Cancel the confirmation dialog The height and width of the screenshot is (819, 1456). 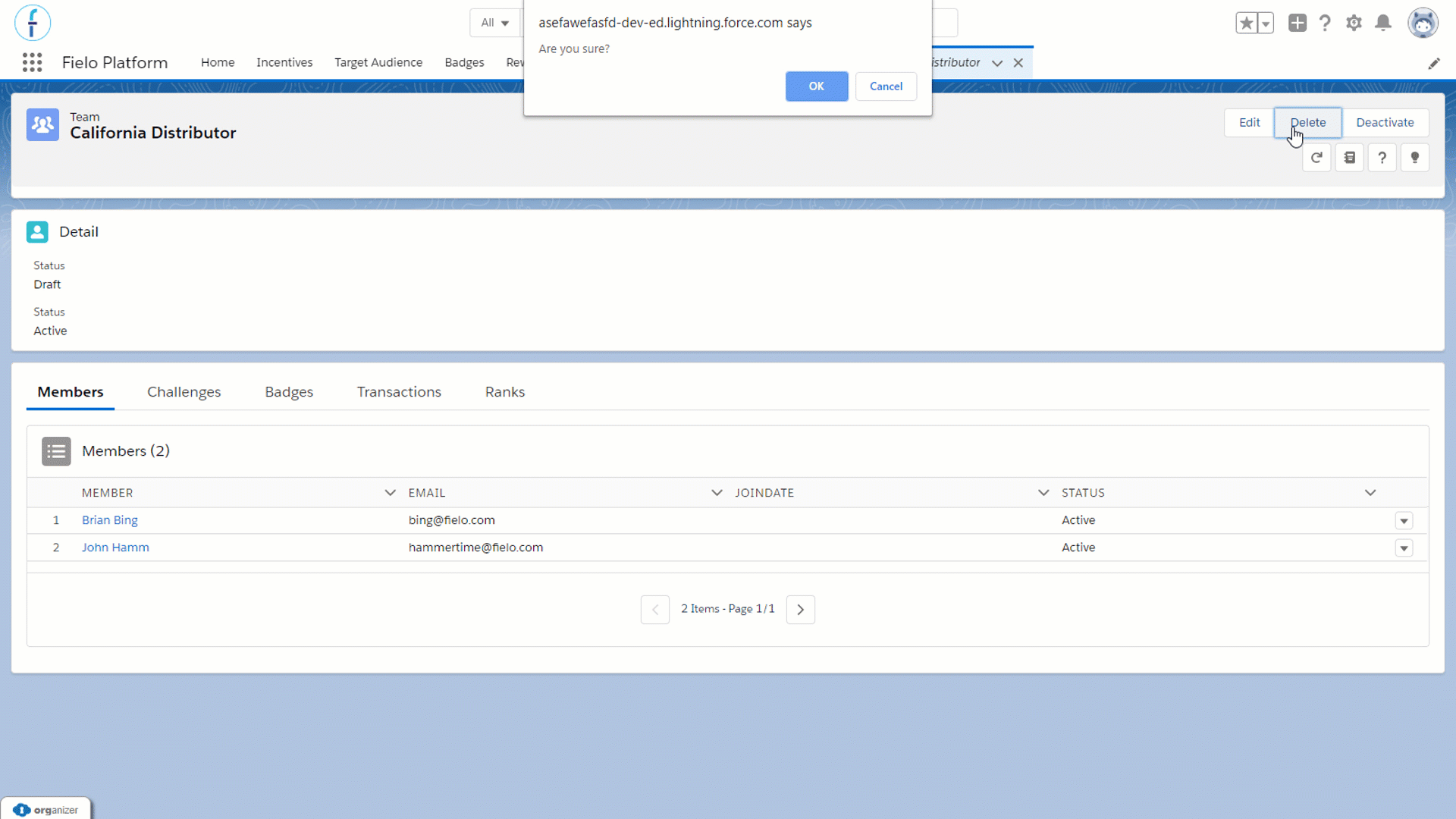coord(886,86)
